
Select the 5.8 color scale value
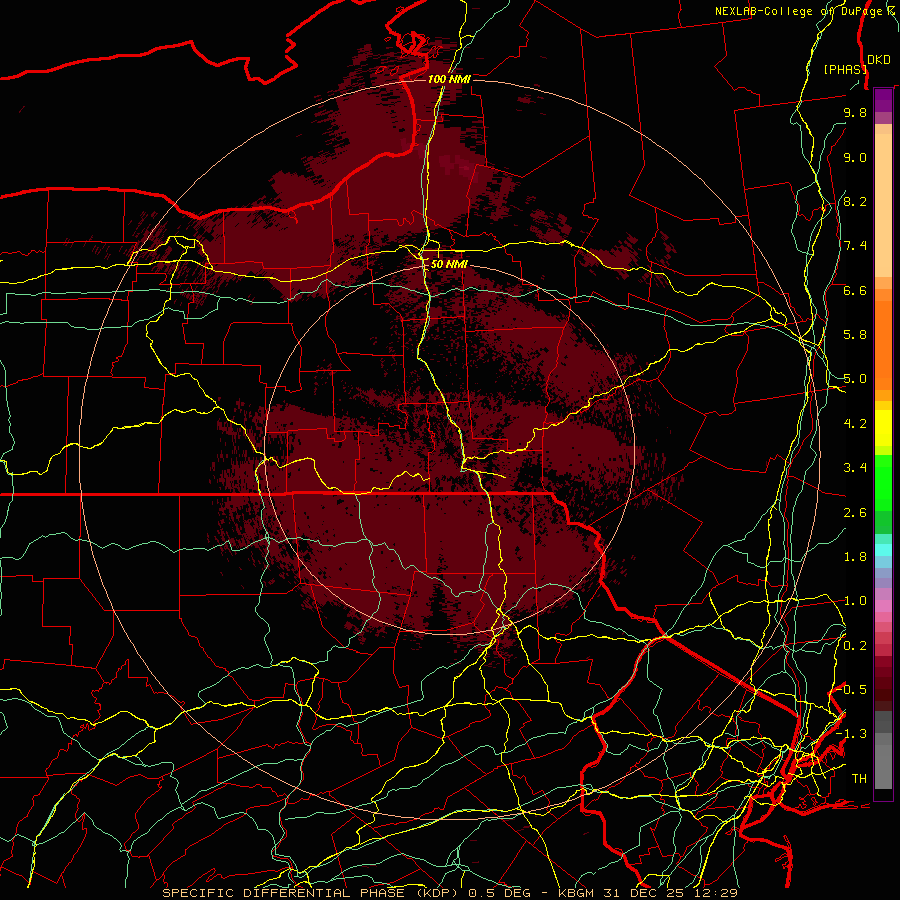[855, 335]
